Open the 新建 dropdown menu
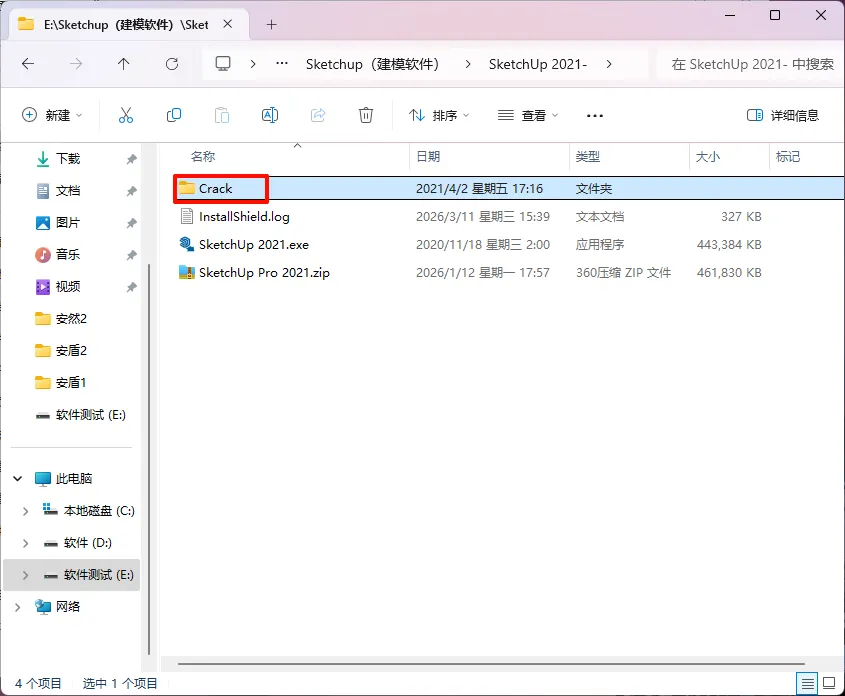The height and width of the screenshot is (696, 845). (52, 115)
